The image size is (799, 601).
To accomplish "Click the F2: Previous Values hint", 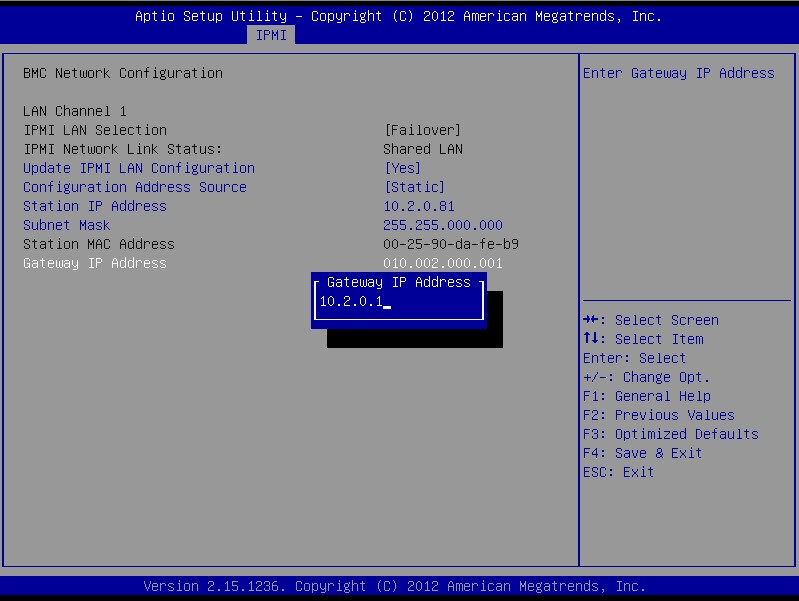I will 658,415.
